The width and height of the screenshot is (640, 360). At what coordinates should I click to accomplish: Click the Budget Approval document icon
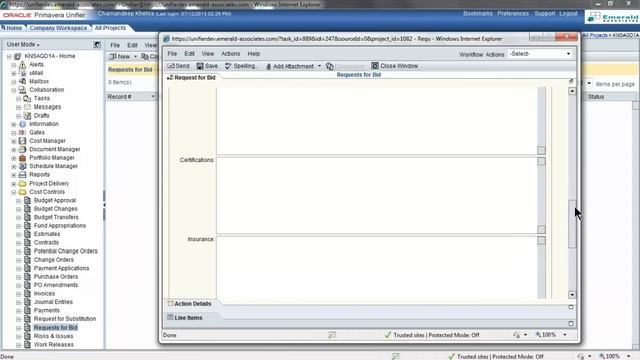tap(27, 200)
